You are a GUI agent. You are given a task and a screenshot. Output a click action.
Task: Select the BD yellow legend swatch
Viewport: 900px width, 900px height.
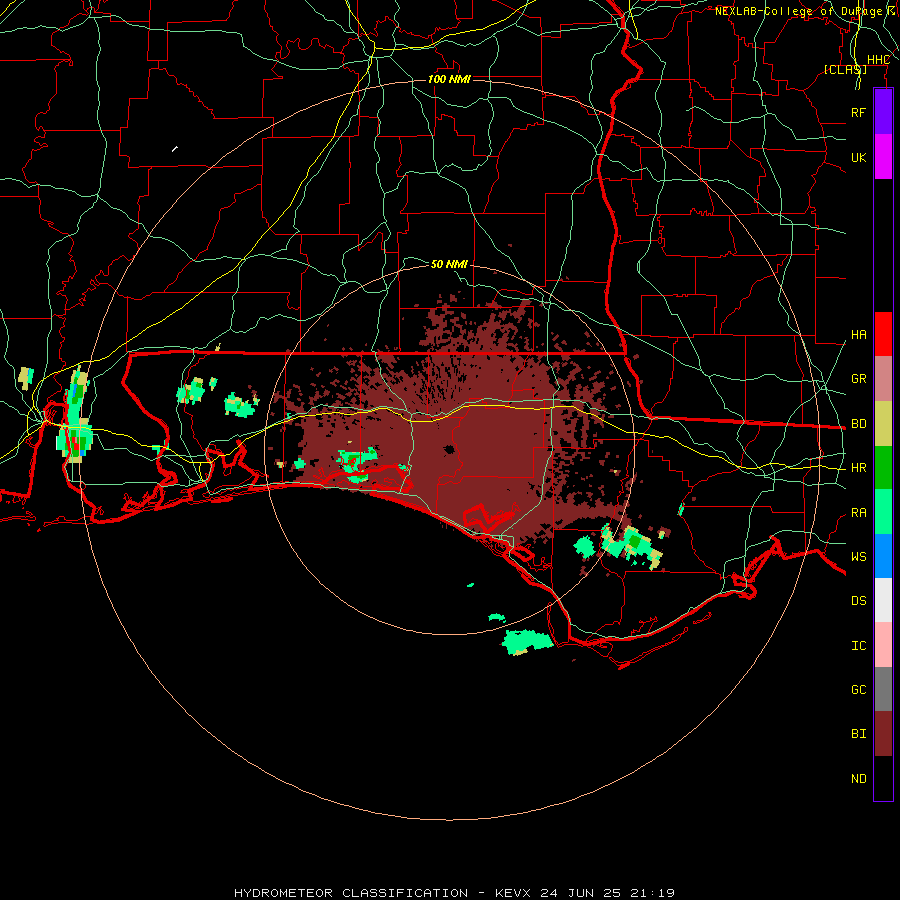[883, 424]
